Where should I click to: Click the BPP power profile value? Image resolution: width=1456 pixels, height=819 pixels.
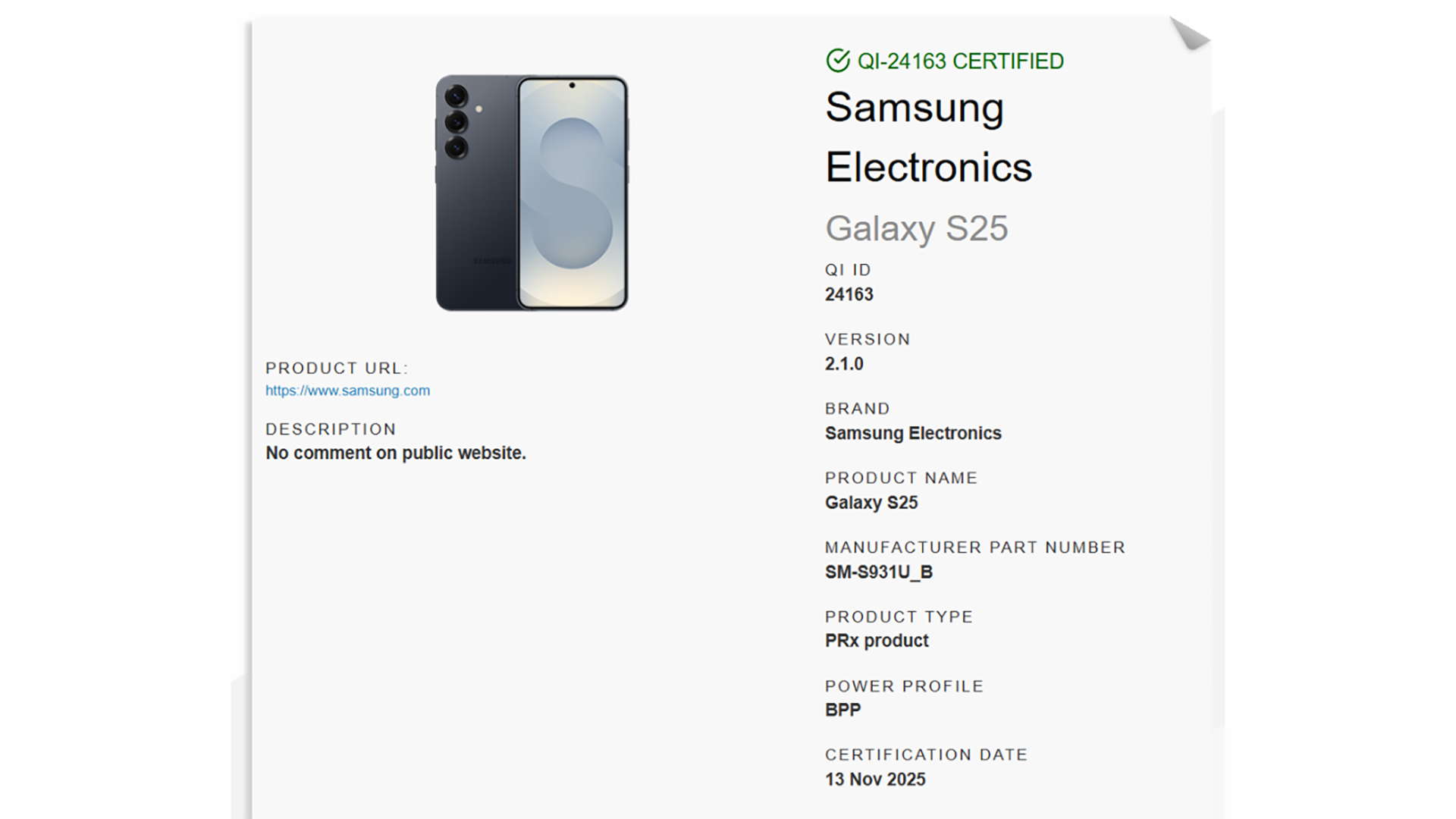click(843, 711)
